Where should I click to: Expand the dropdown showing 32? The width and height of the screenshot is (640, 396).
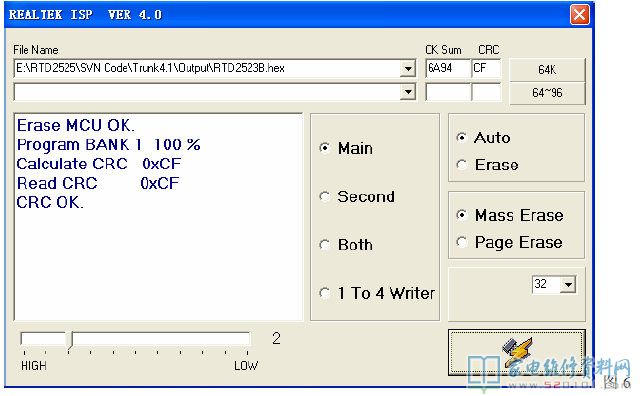[x=568, y=284]
